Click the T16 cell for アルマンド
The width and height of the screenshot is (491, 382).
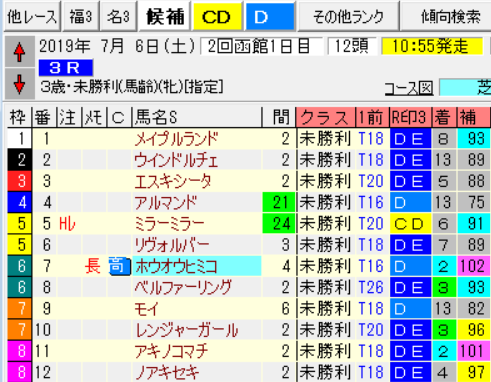click(371, 203)
